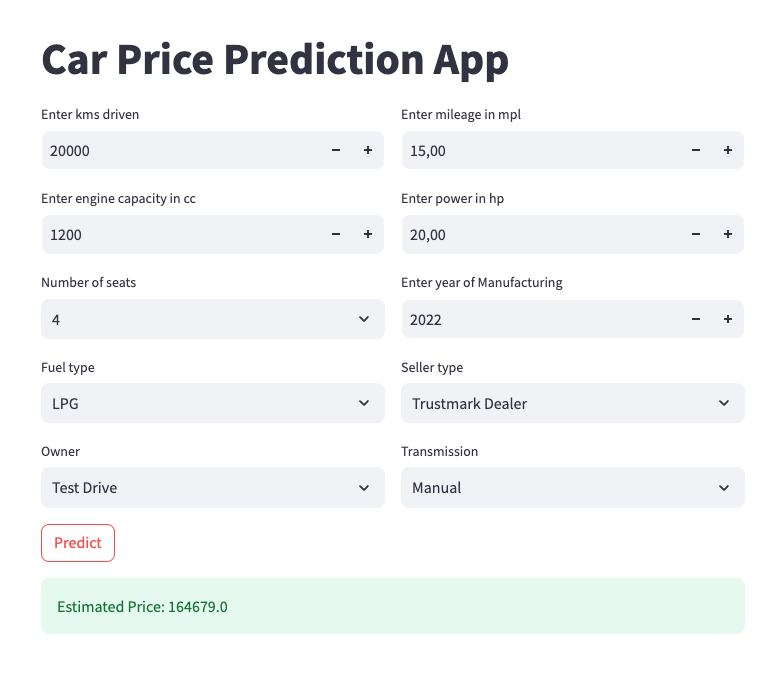Decrease power in hp value
The image size is (777, 681).
coord(696,234)
